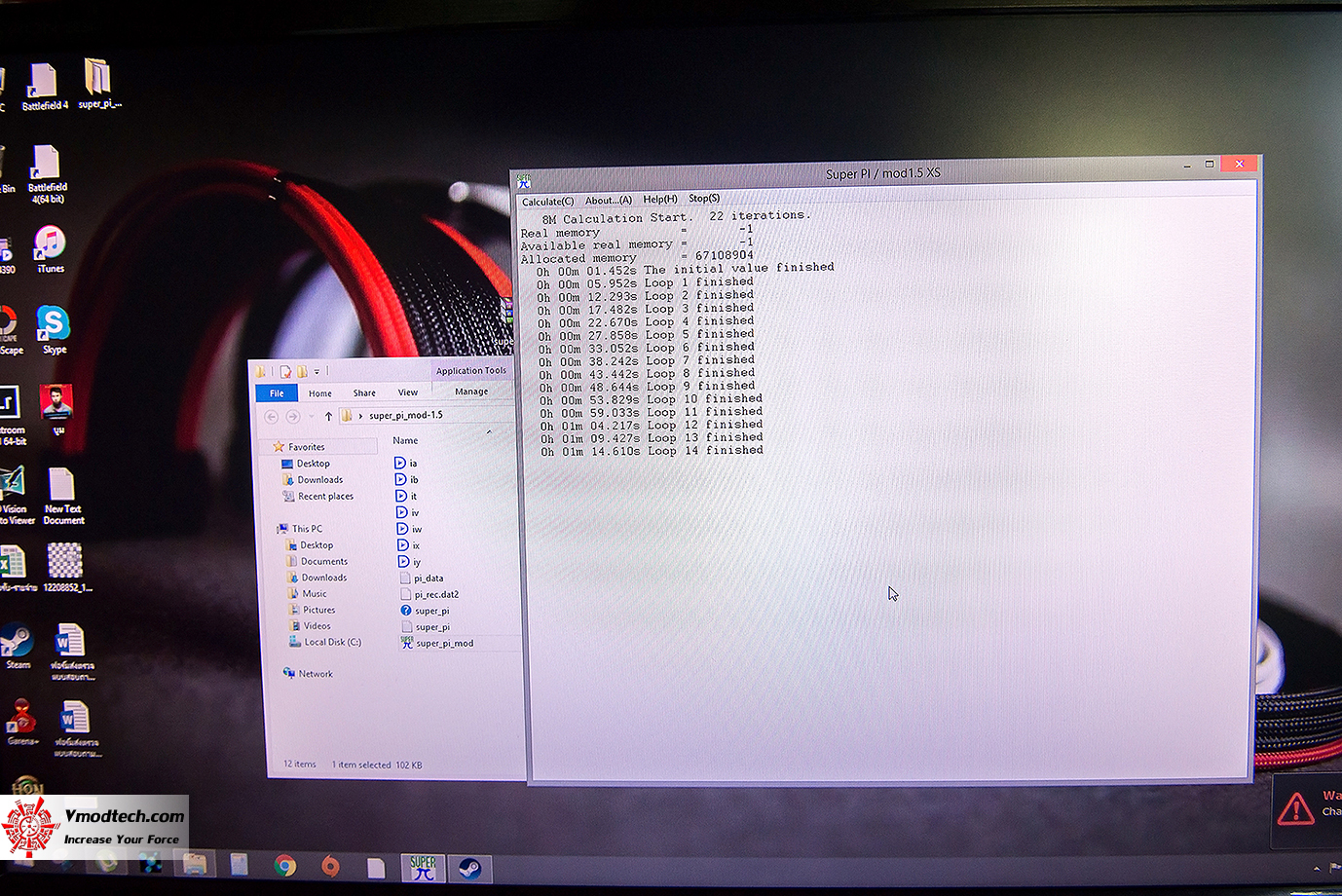1342x896 pixels.
Task: Select the file named ib
Action: (407, 480)
